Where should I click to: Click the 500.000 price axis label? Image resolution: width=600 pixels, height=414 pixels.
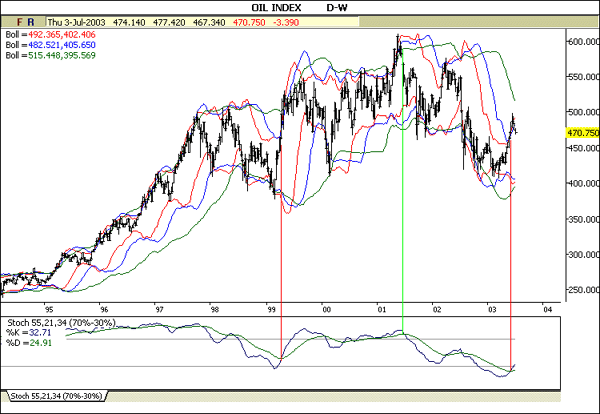(583, 112)
